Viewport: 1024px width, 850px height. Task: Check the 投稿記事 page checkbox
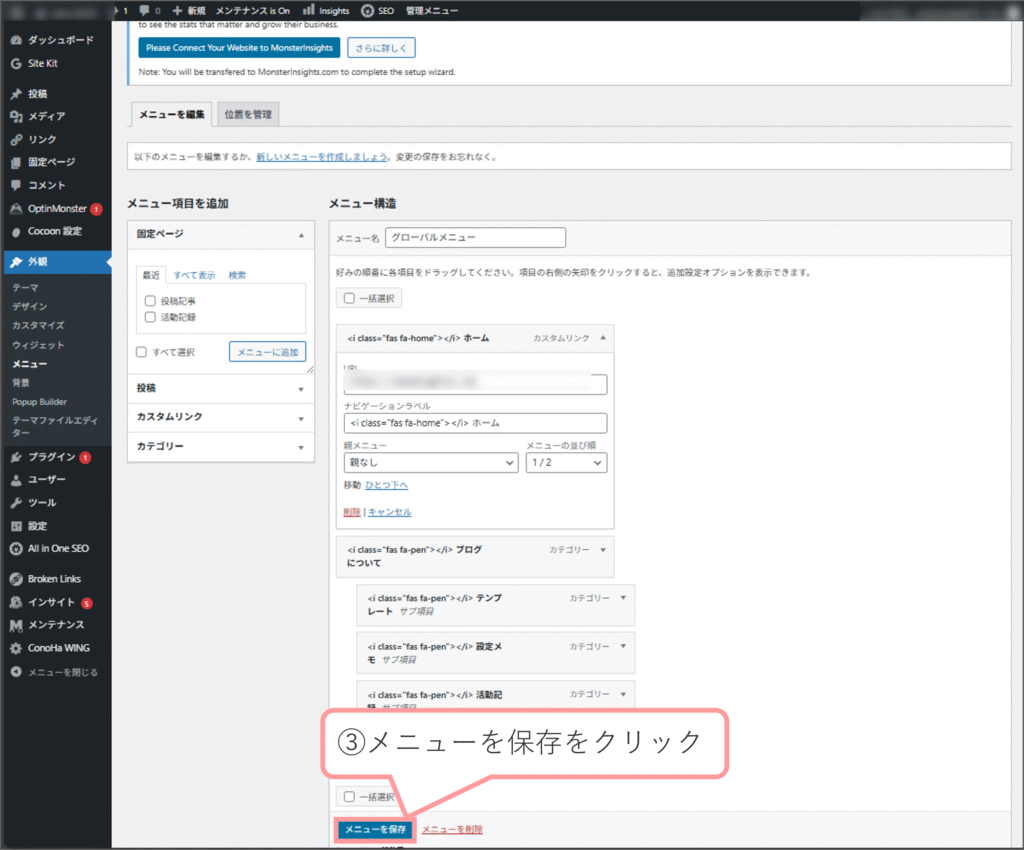[150, 301]
